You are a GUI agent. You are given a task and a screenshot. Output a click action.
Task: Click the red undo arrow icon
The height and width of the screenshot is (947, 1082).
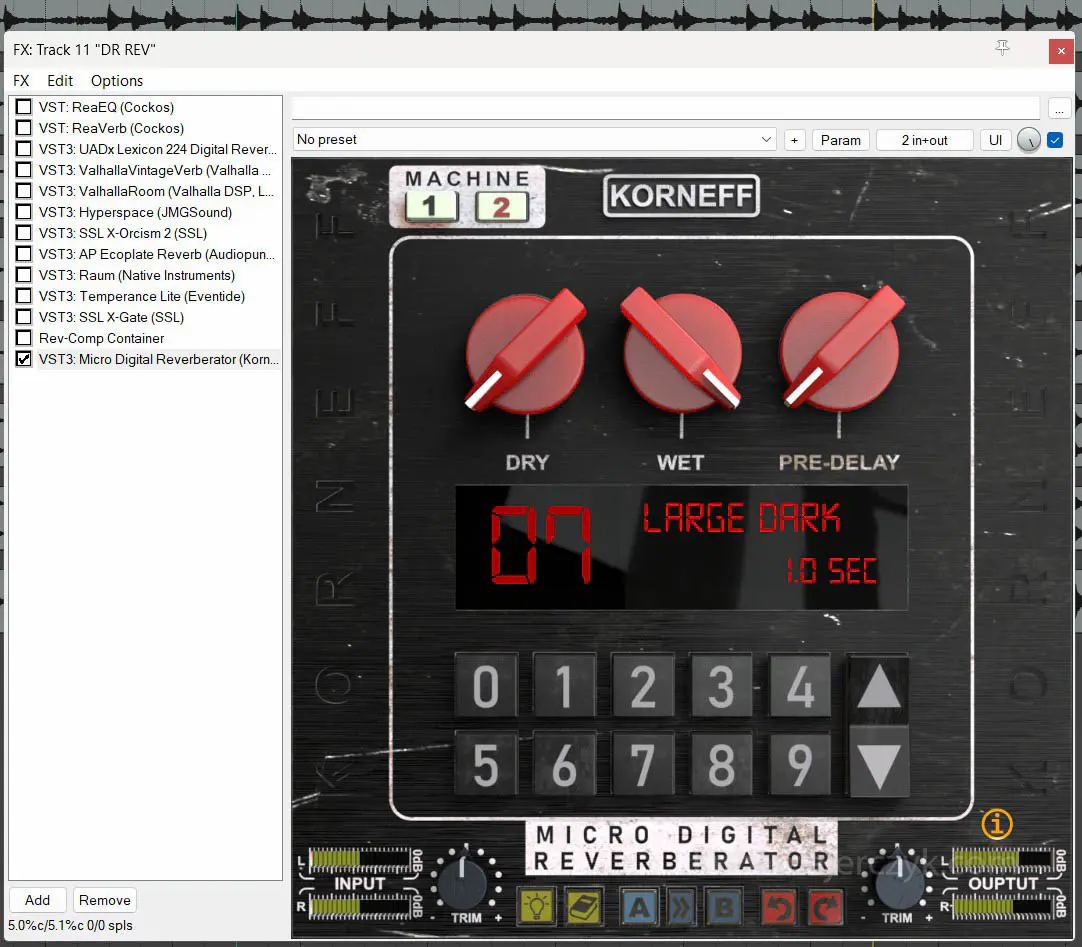tap(780, 906)
